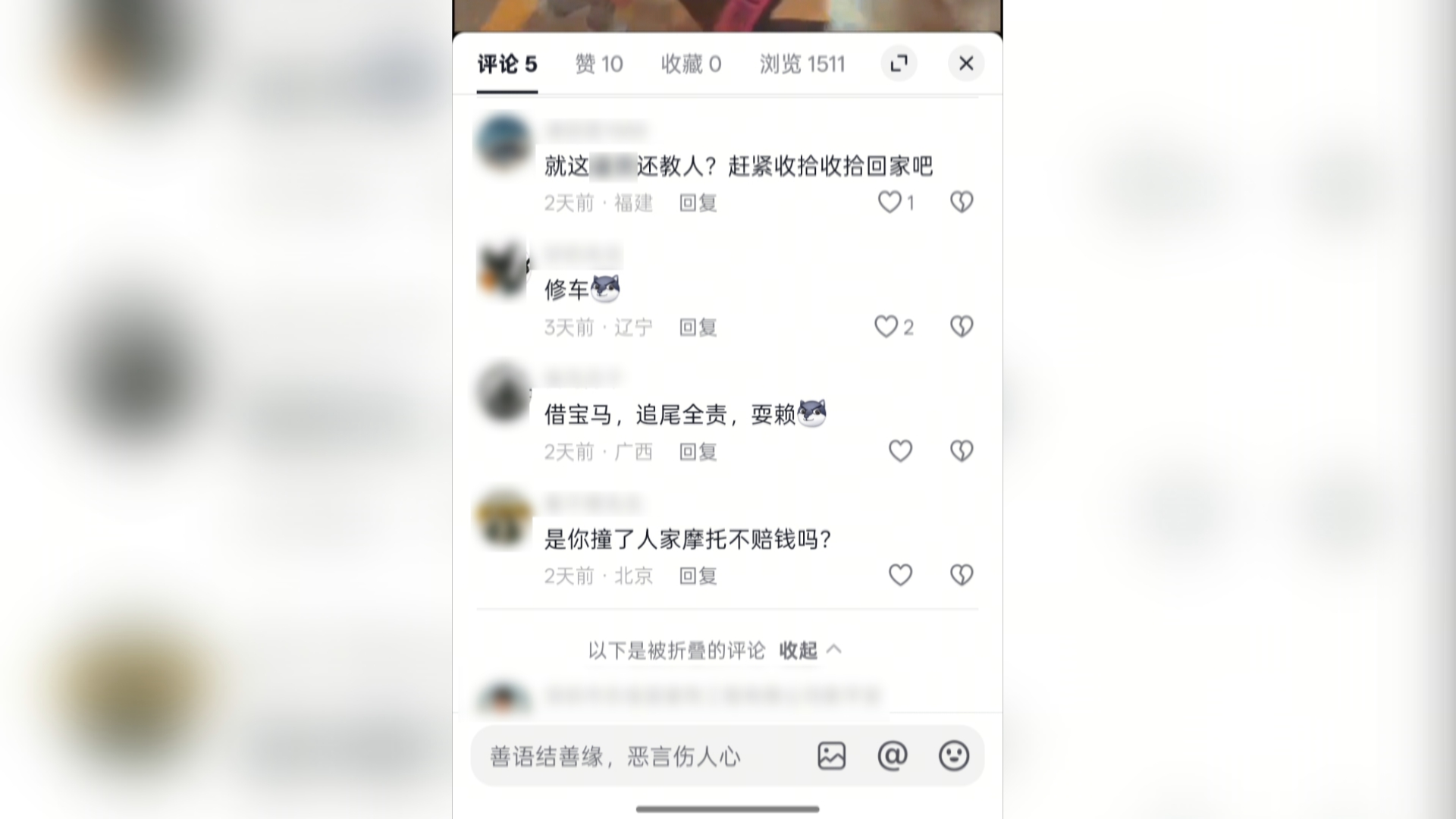The height and width of the screenshot is (819, 1456).
Task: Like the comment from 福建
Action: [x=889, y=202]
